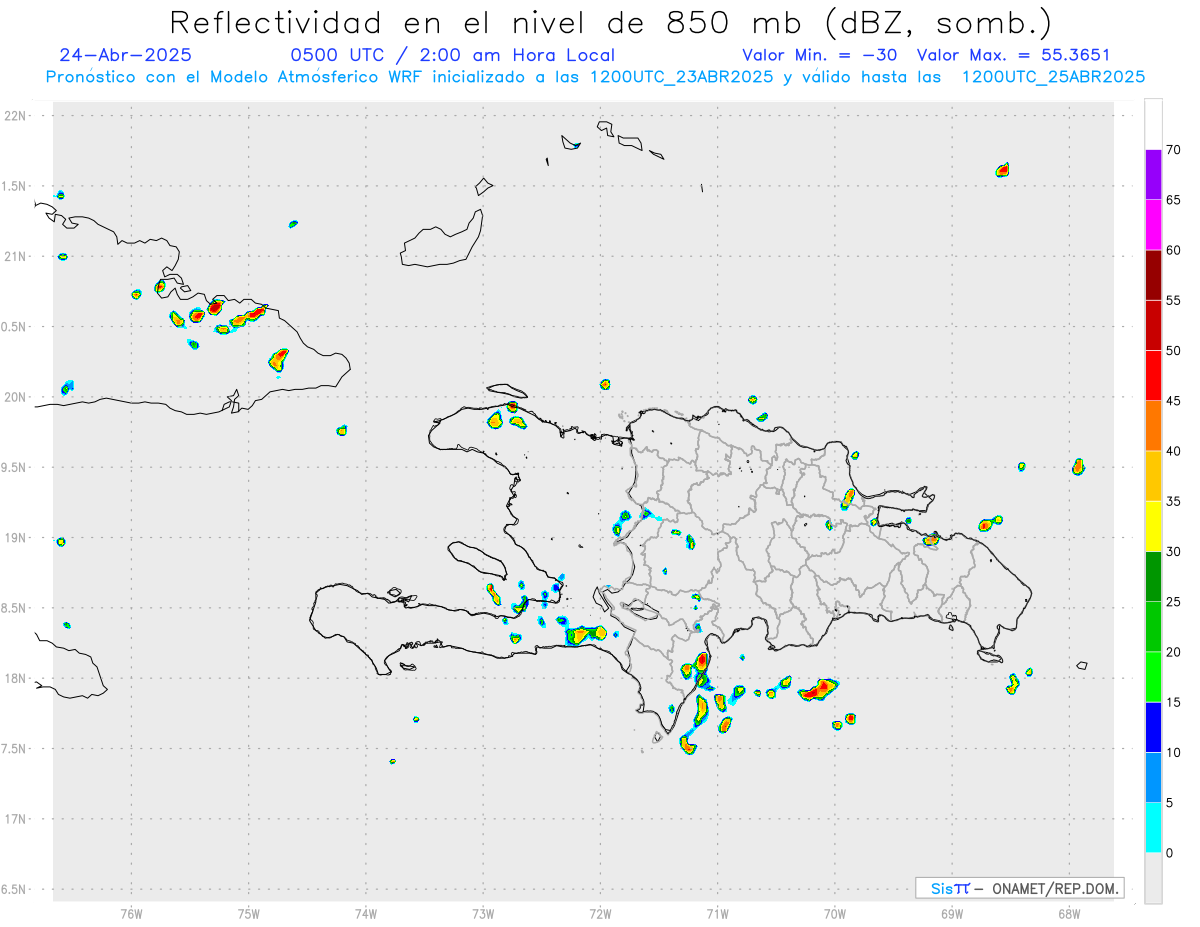
Task: Click the colorbar value label '20'
Action: point(1173,652)
